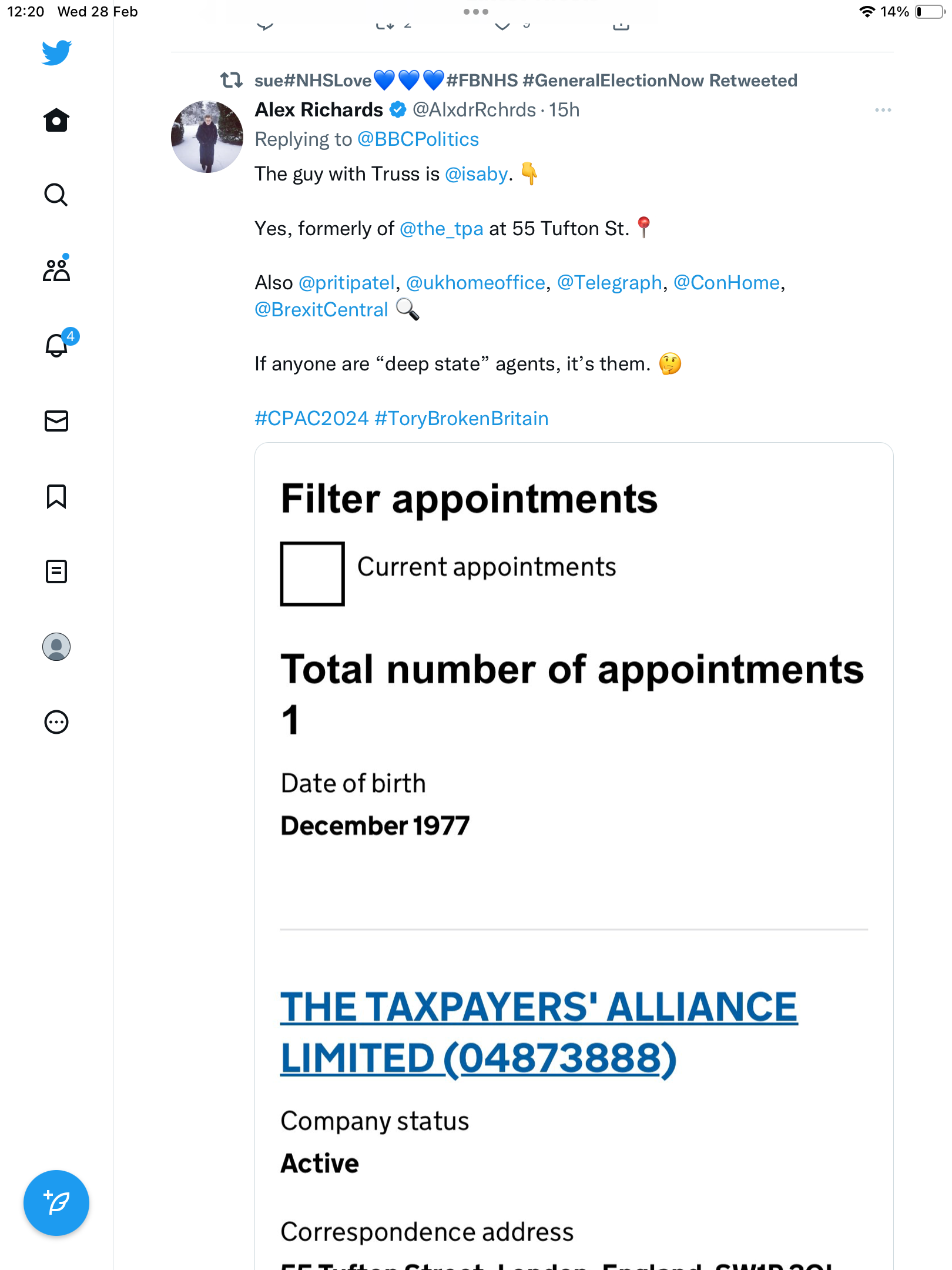The image size is (952, 1270).
Task: Open The Taxpayers' Alliance Limited link
Action: point(539,1032)
